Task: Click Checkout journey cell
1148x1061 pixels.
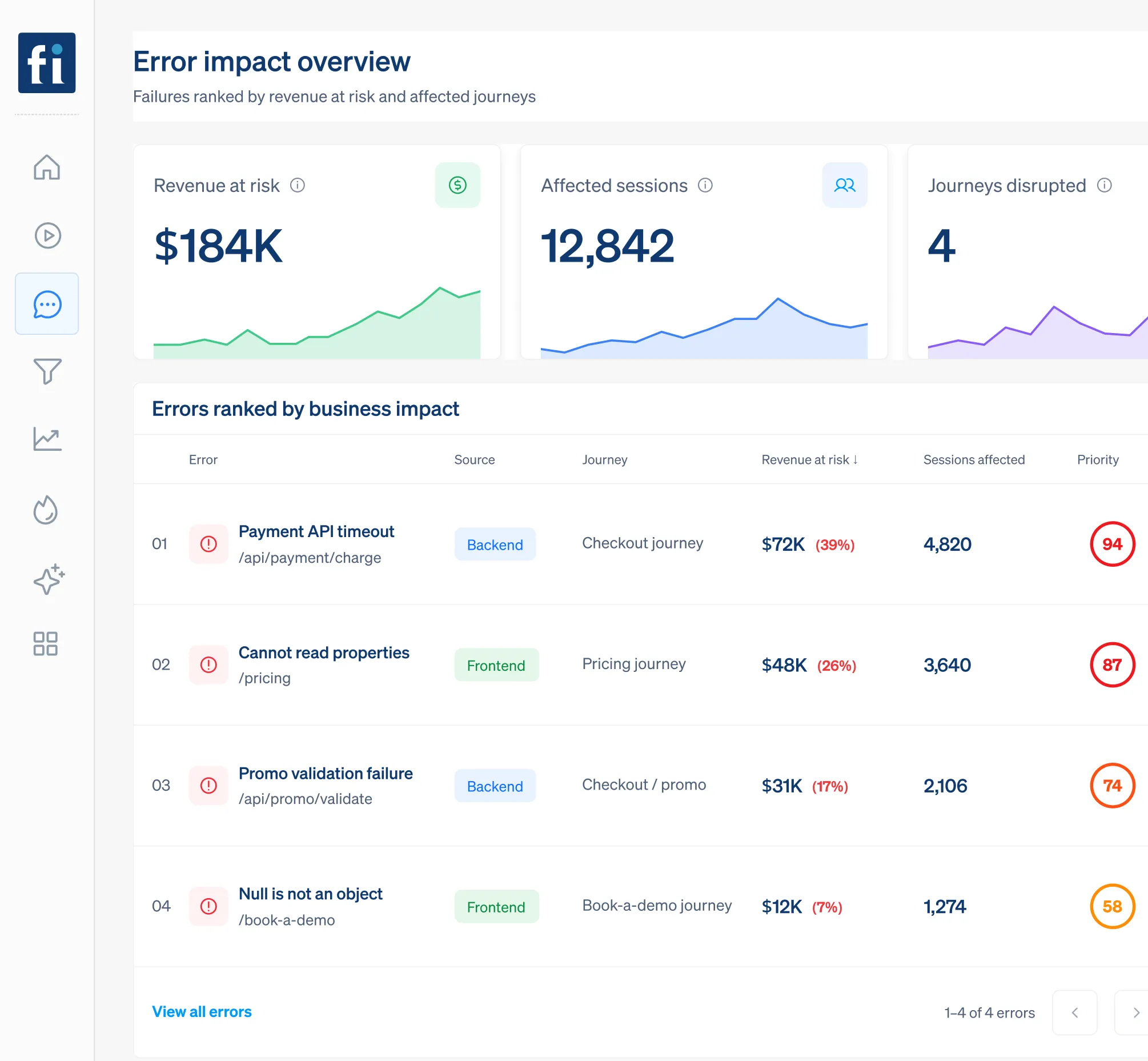Action: pos(643,543)
